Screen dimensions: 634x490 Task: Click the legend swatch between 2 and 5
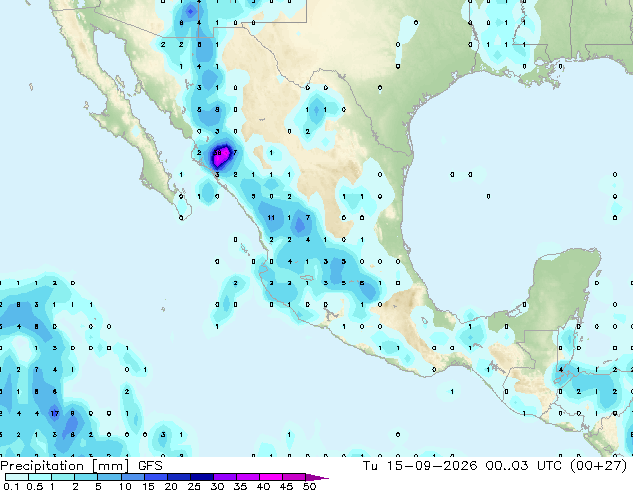(87, 477)
